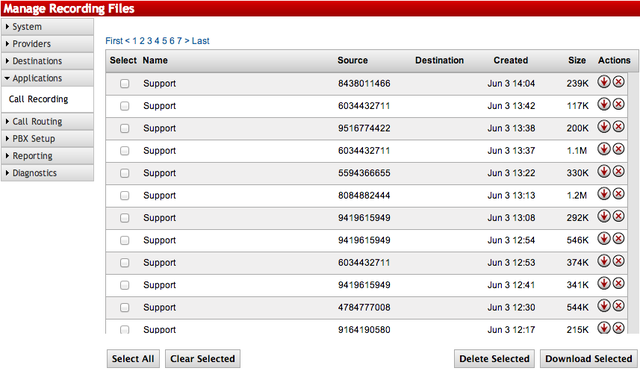The height and width of the screenshot is (374, 640).
Task: Click the Clear Selected button
Action: click(x=202, y=358)
